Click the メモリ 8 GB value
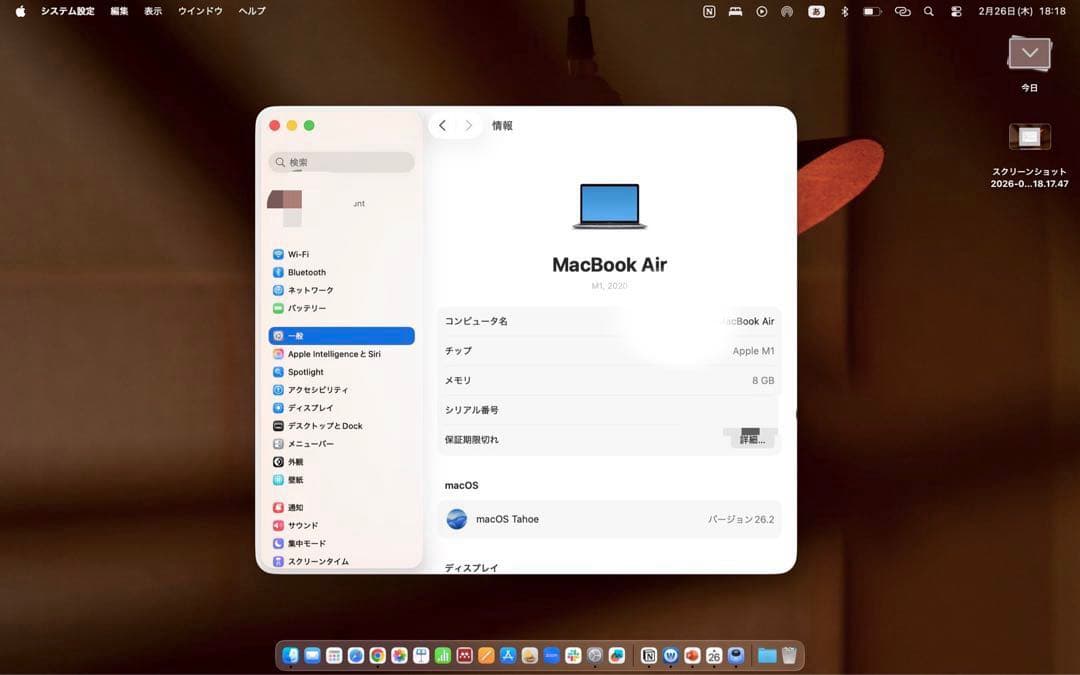Screen dimensions: 1080x675 763,380
